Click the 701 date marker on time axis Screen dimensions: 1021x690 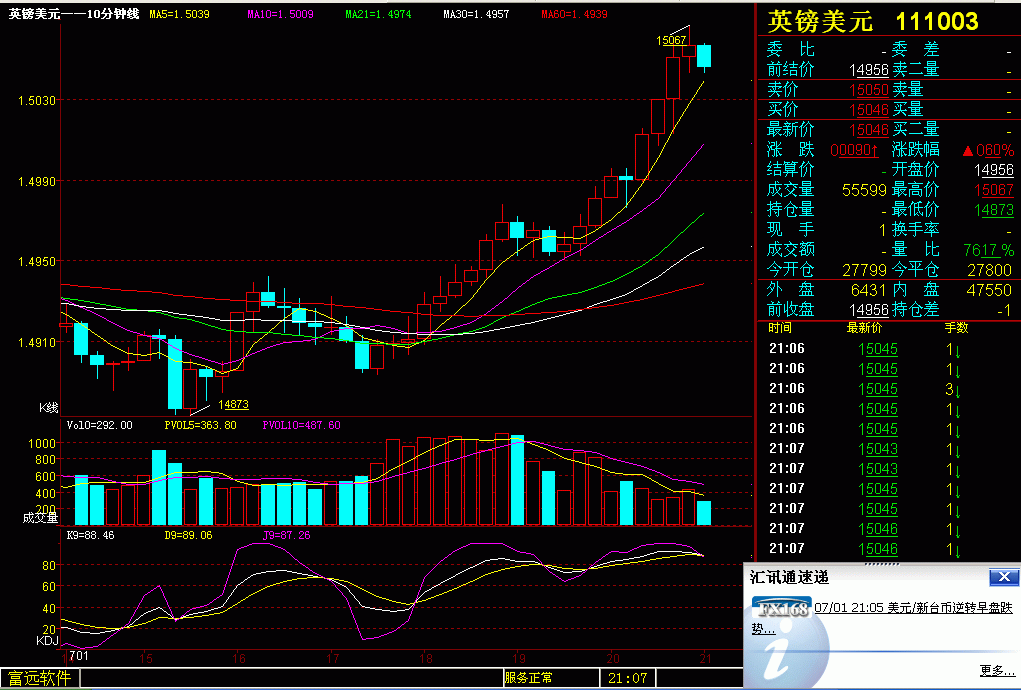click(78, 656)
